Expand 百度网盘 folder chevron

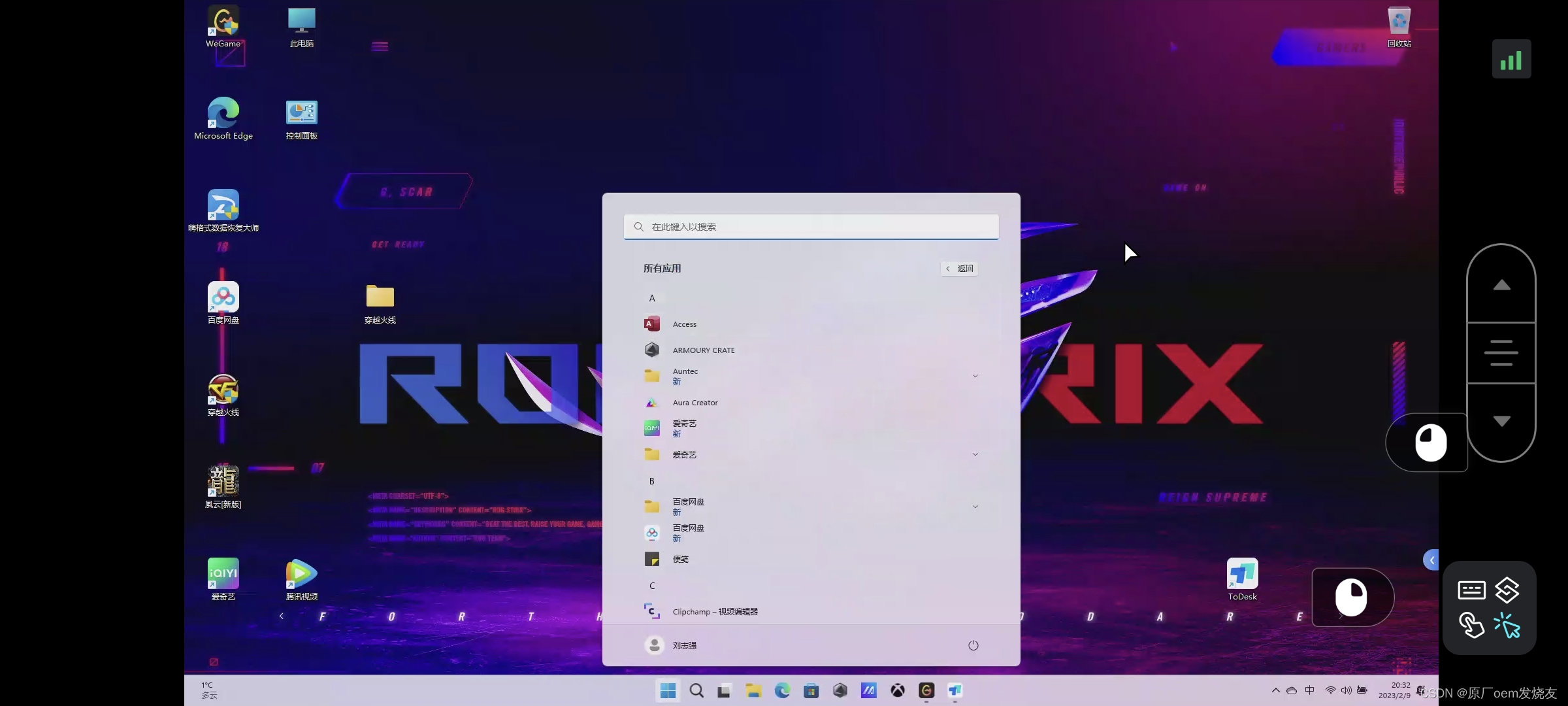pos(975,507)
